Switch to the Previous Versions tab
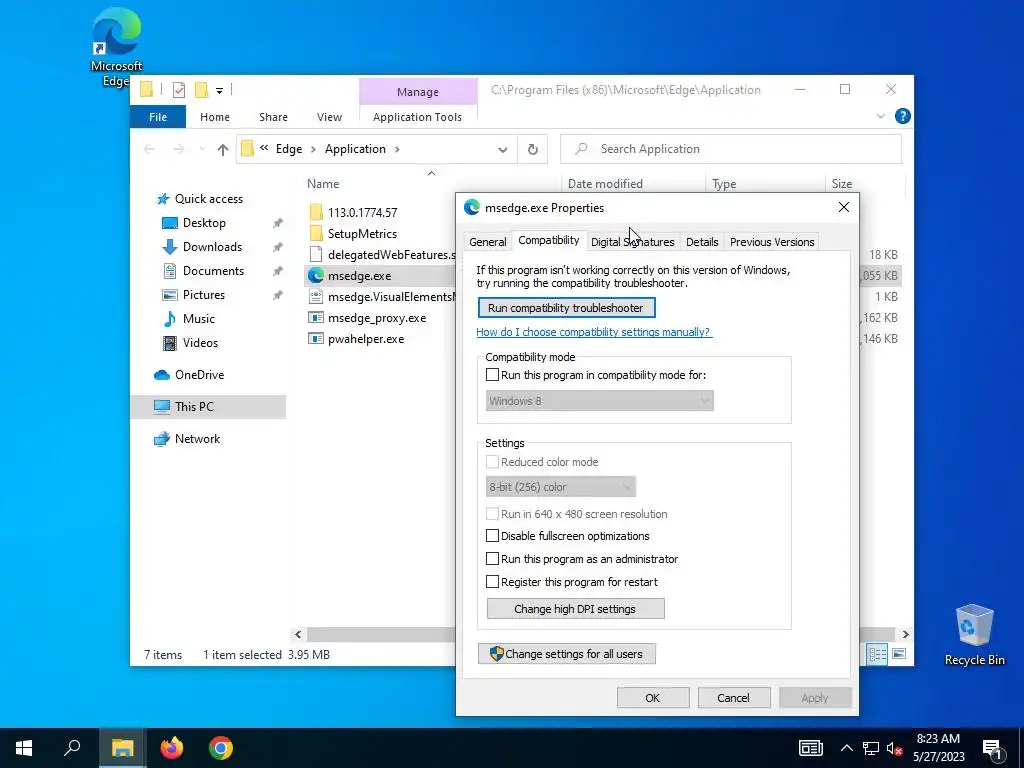Viewport: 1024px width, 768px height. pos(772,242)
